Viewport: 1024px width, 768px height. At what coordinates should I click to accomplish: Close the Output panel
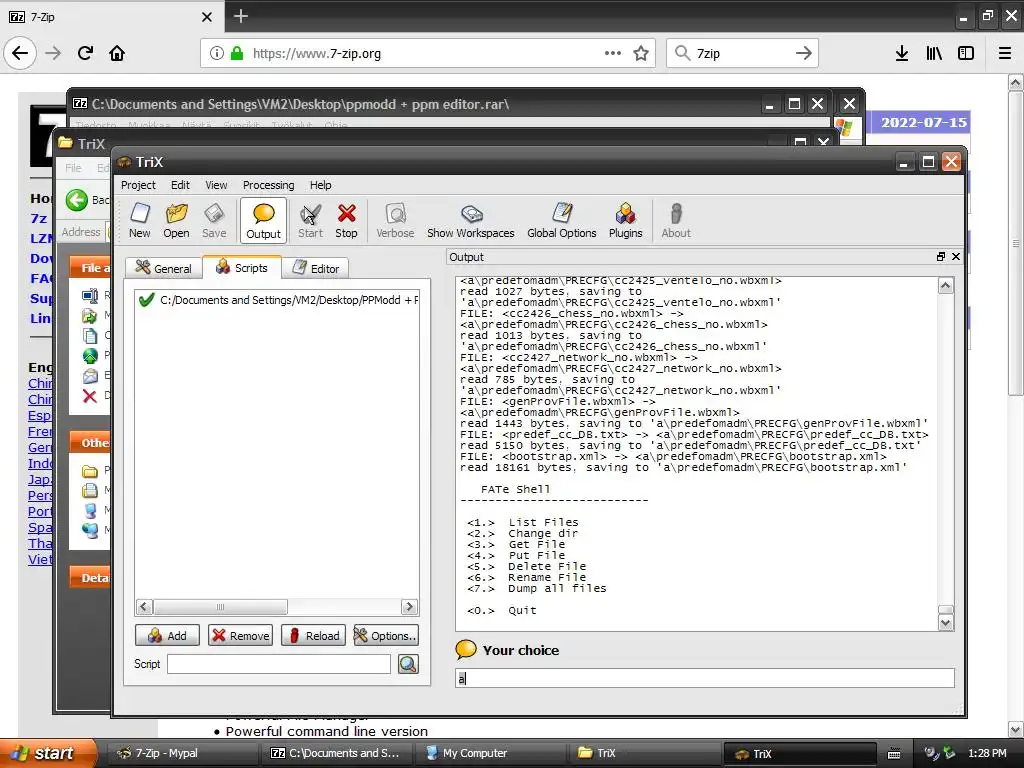955,257
